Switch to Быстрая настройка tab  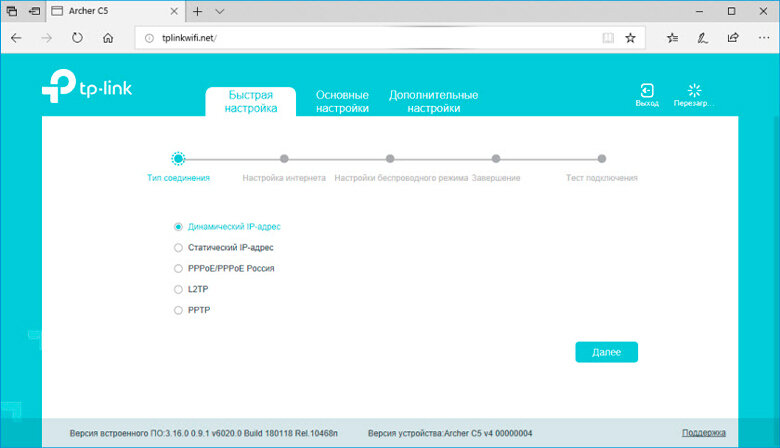[x=251, y=101]
